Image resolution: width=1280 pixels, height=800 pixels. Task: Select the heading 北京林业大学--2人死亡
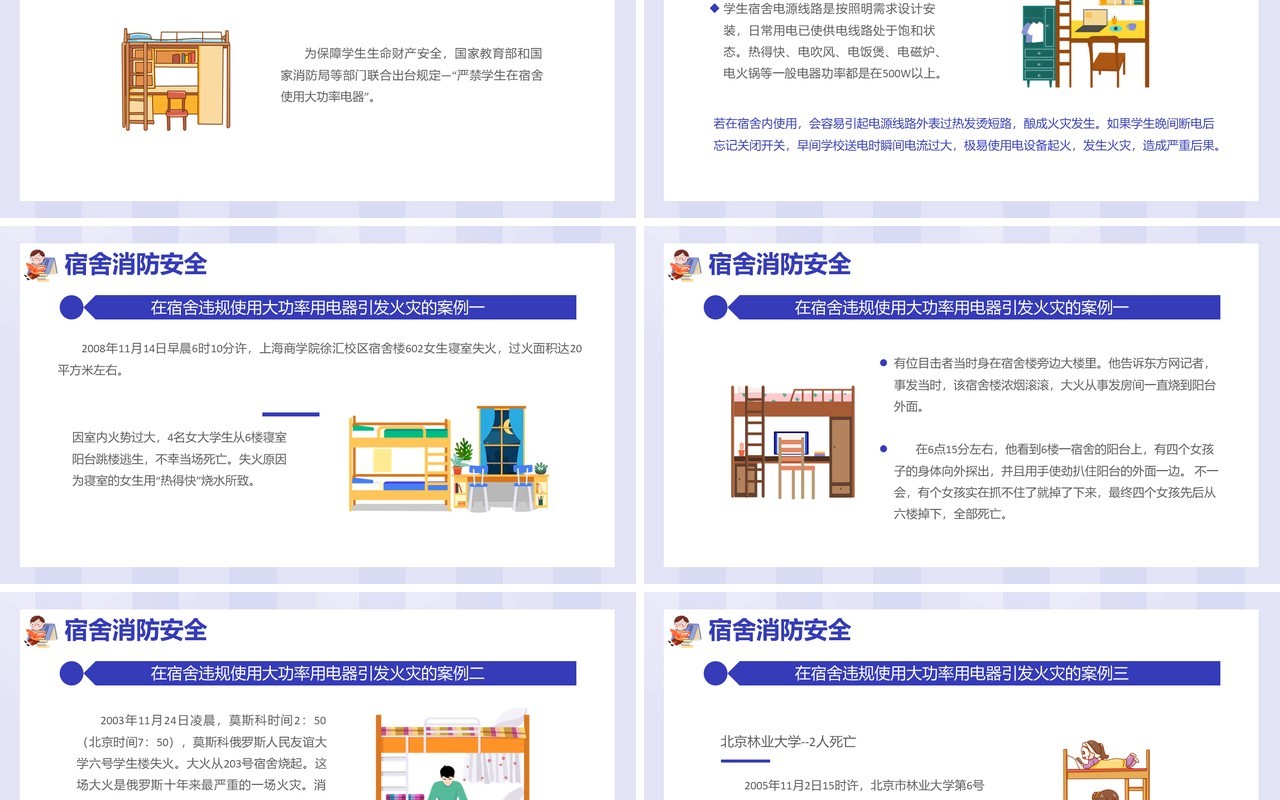tap(788, 742)
